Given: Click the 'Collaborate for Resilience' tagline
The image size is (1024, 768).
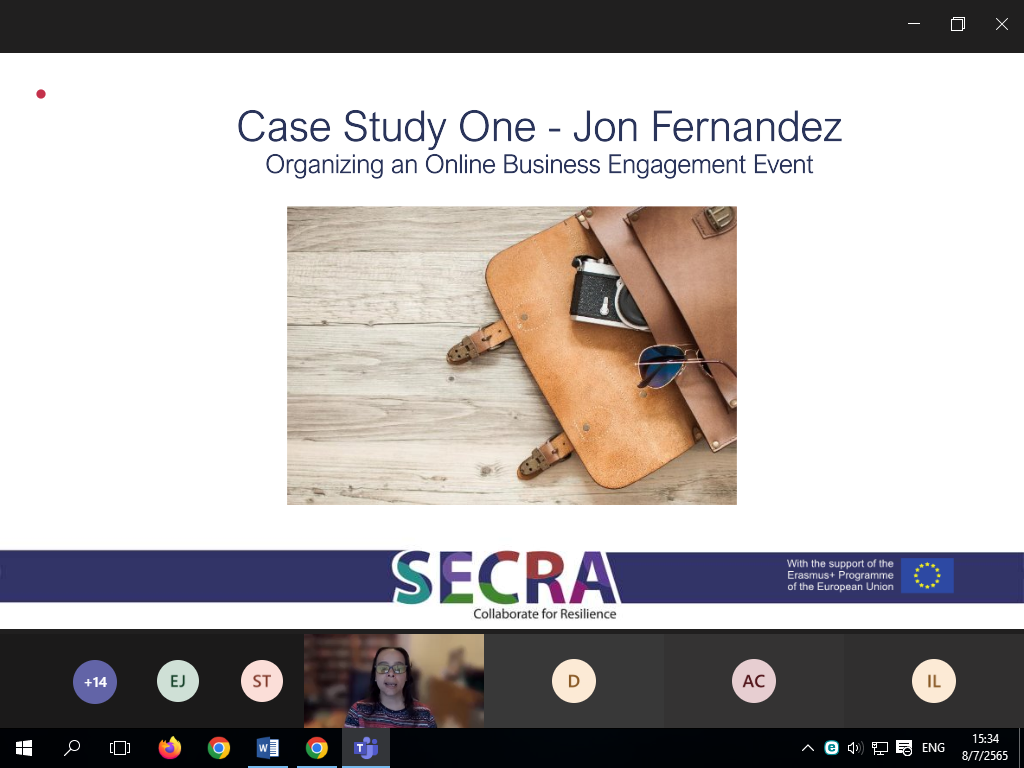Looking at the screenshot, I should pos(545,614).
